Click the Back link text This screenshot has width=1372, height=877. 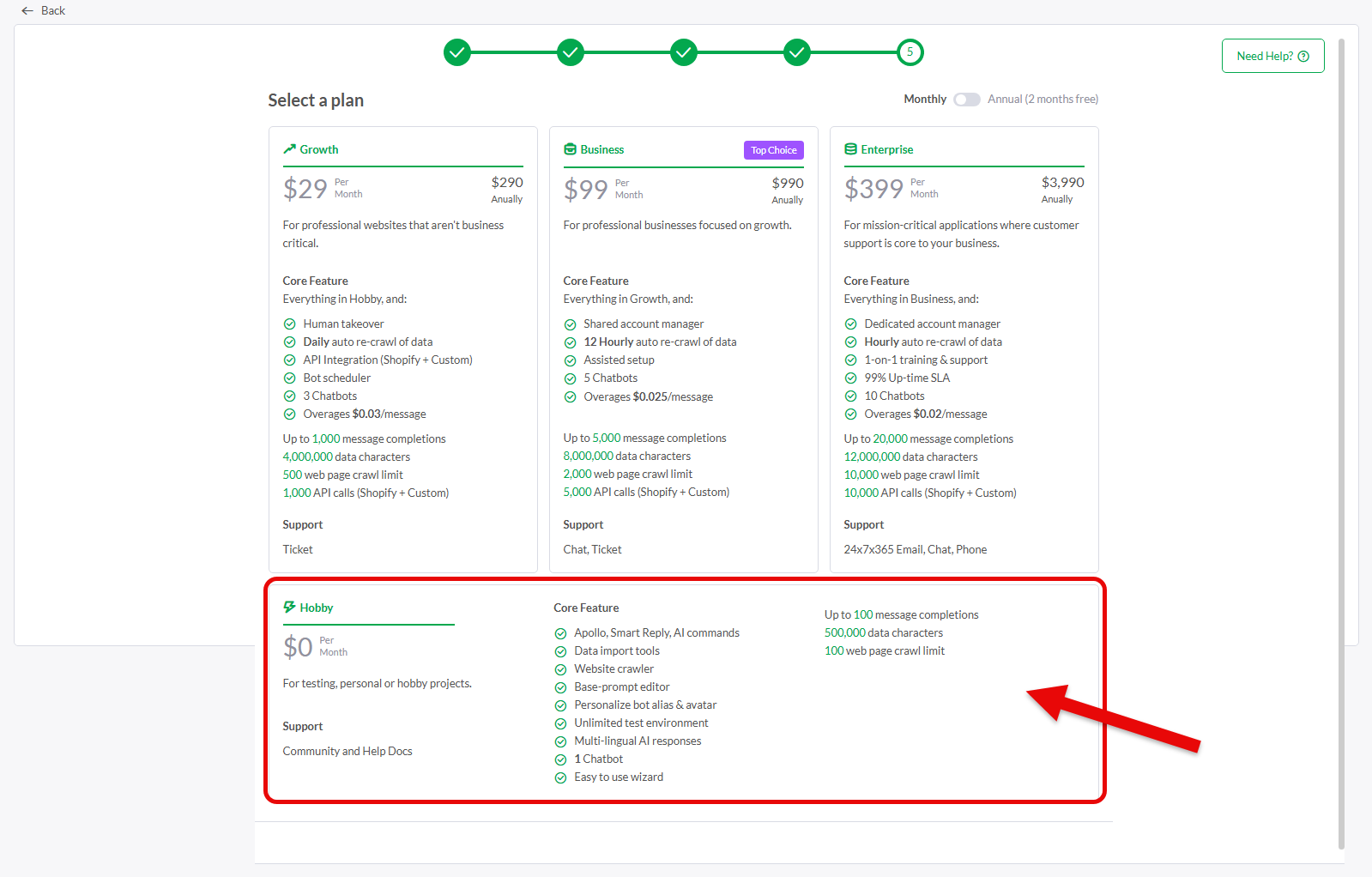click(53, 10)
